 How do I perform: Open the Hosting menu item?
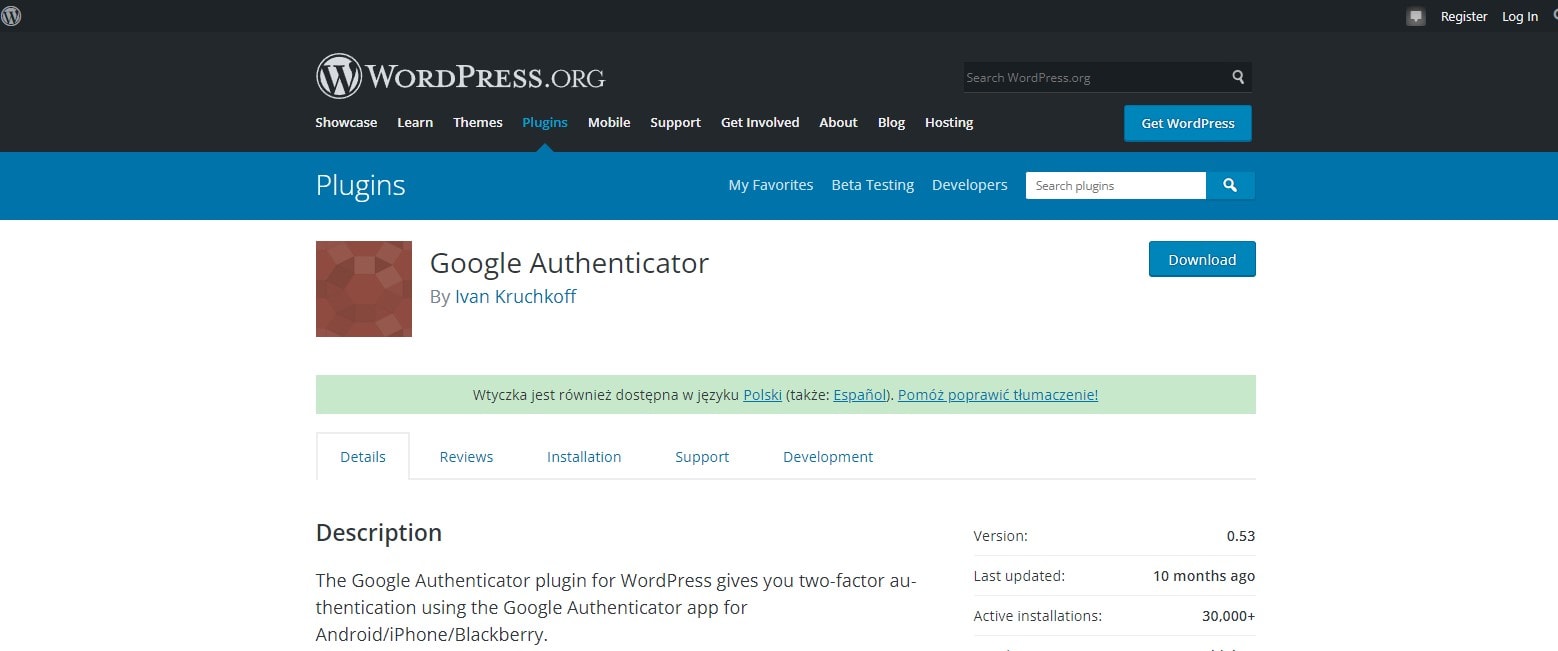point(949,123)
